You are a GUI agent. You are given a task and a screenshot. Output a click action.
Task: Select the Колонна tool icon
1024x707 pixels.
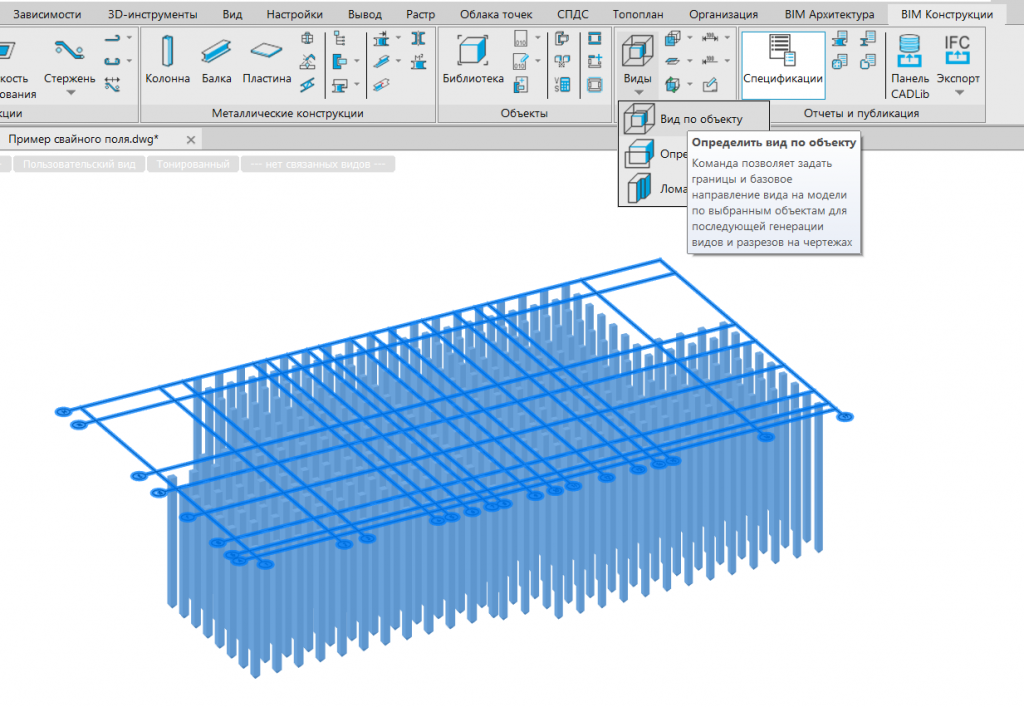click(167, 51)
